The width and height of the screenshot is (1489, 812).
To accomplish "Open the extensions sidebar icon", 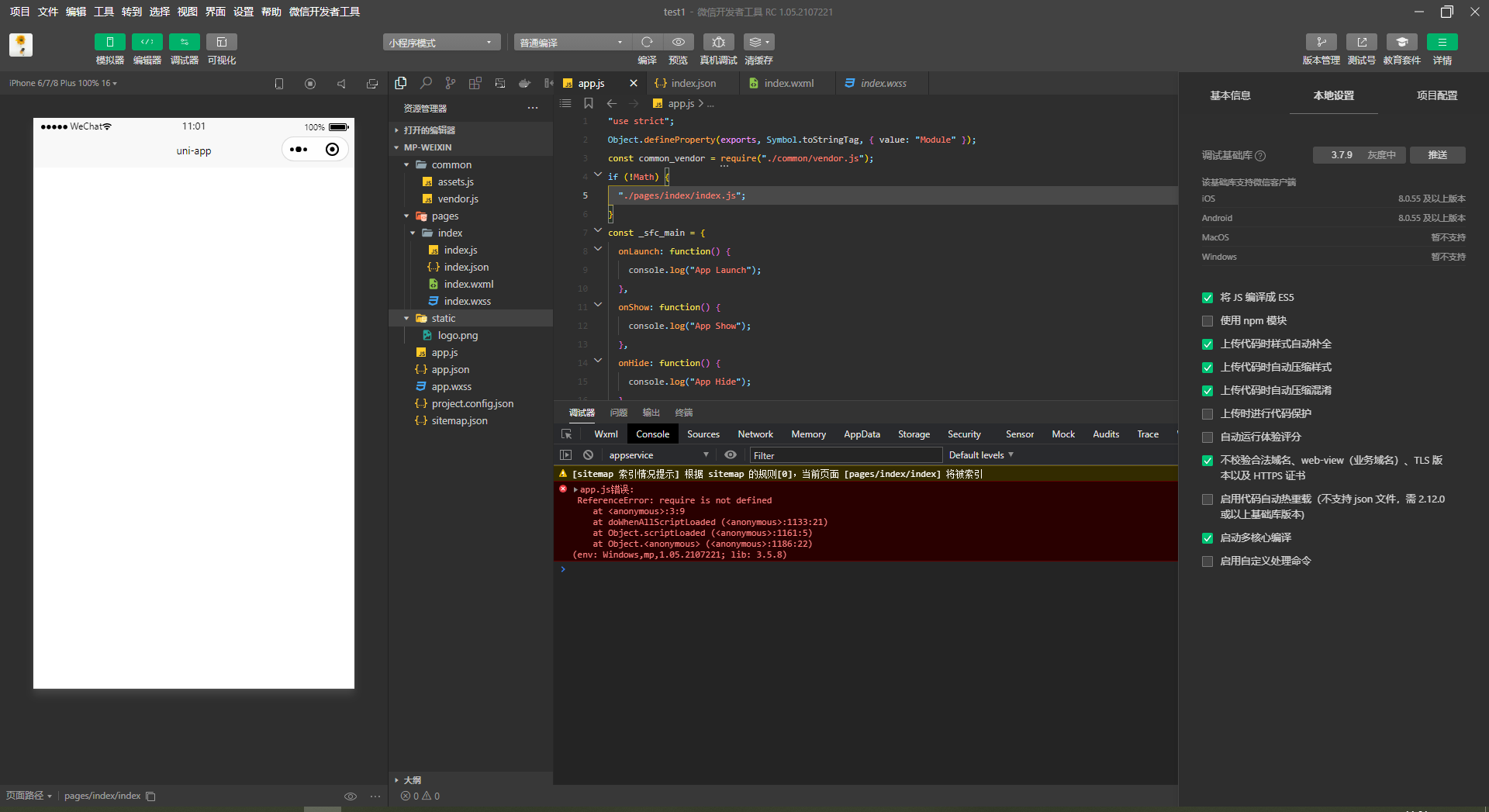I will tap(475, 83).
